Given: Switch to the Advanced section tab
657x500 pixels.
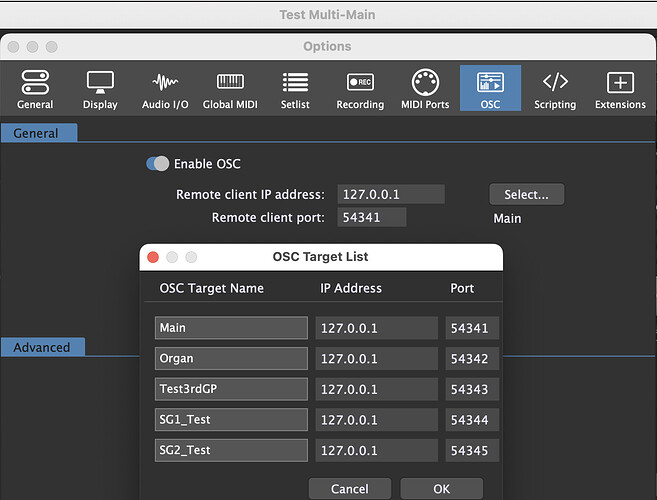Looking at the screenshot, I should click(42, 347).
